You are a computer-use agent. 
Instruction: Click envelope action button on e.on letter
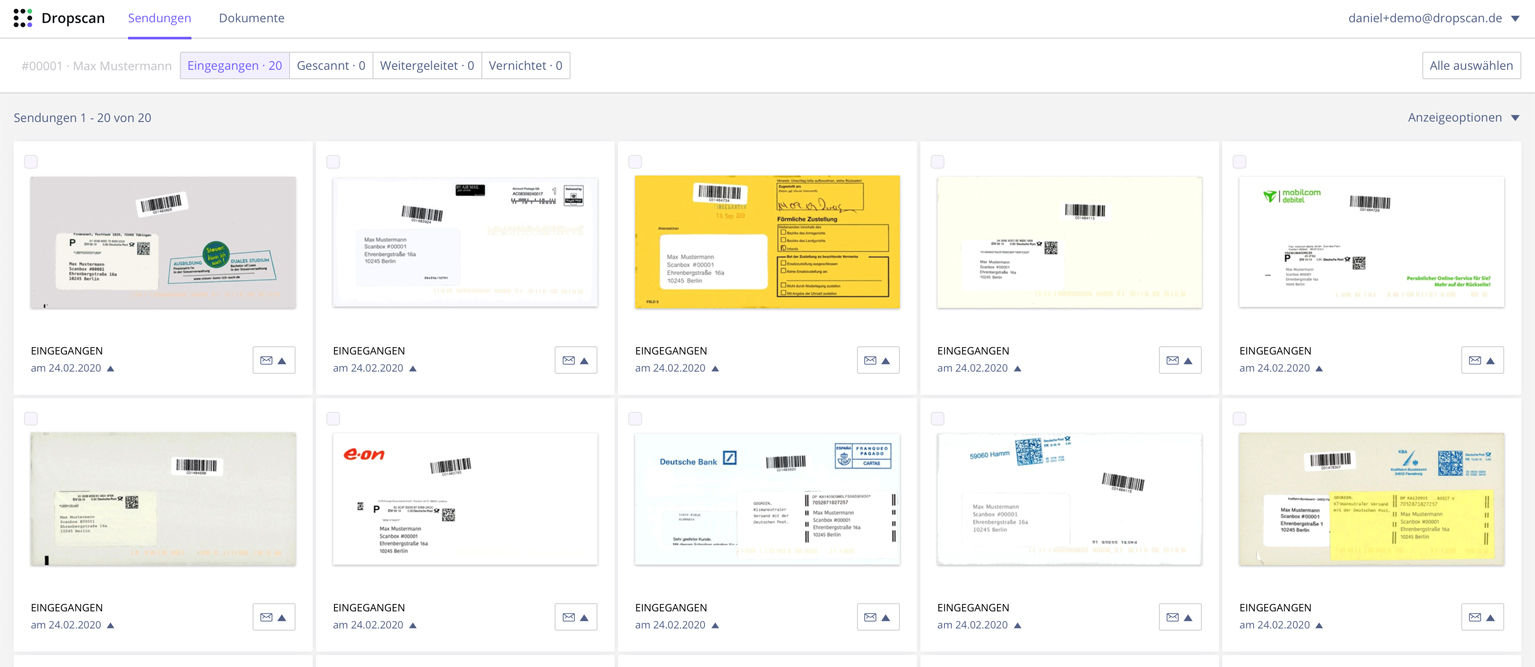pyautogui.click(x=575, y=617)
